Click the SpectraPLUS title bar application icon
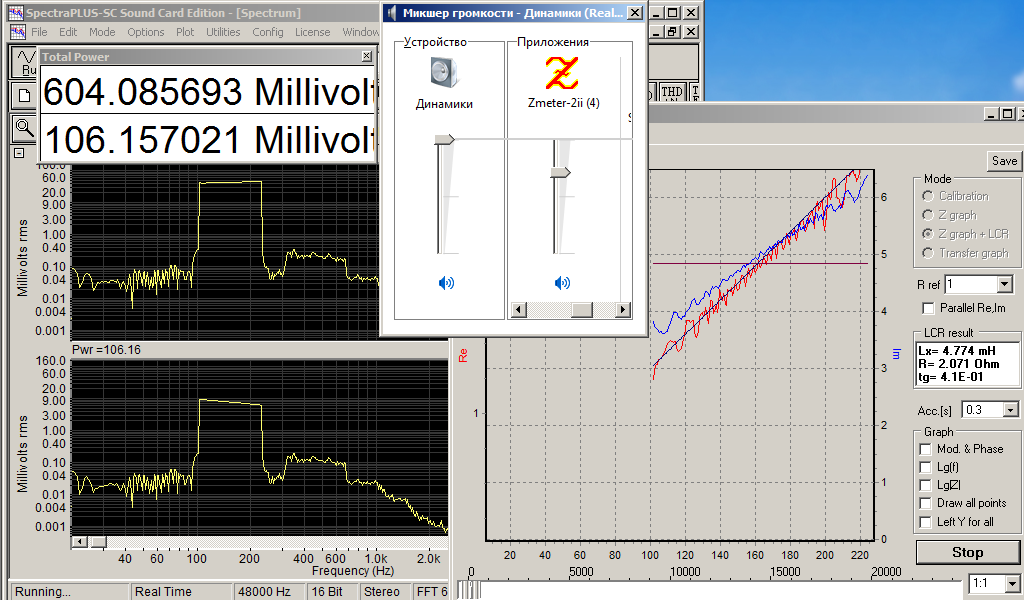 coord(16,12)
